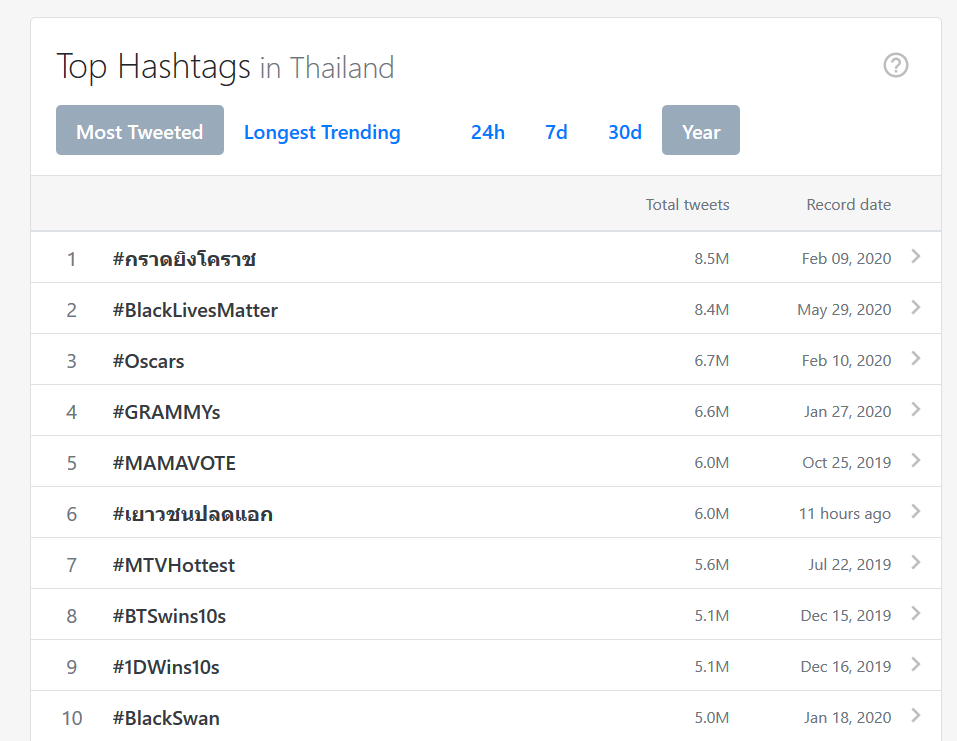Click the Jul 22, 2019 record date
957x741 pixels.
(850, 565)
